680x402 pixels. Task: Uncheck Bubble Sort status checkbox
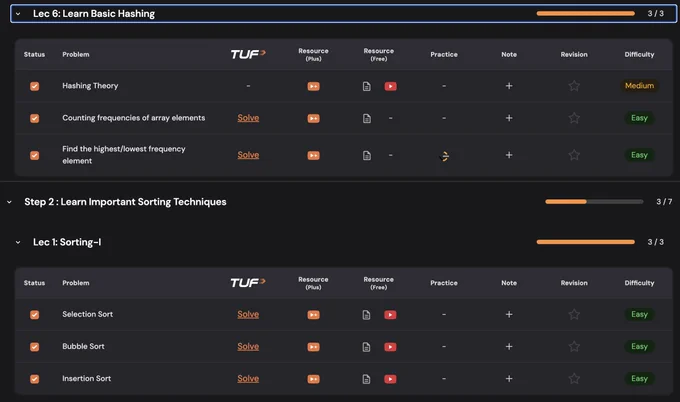coord(35,347)
